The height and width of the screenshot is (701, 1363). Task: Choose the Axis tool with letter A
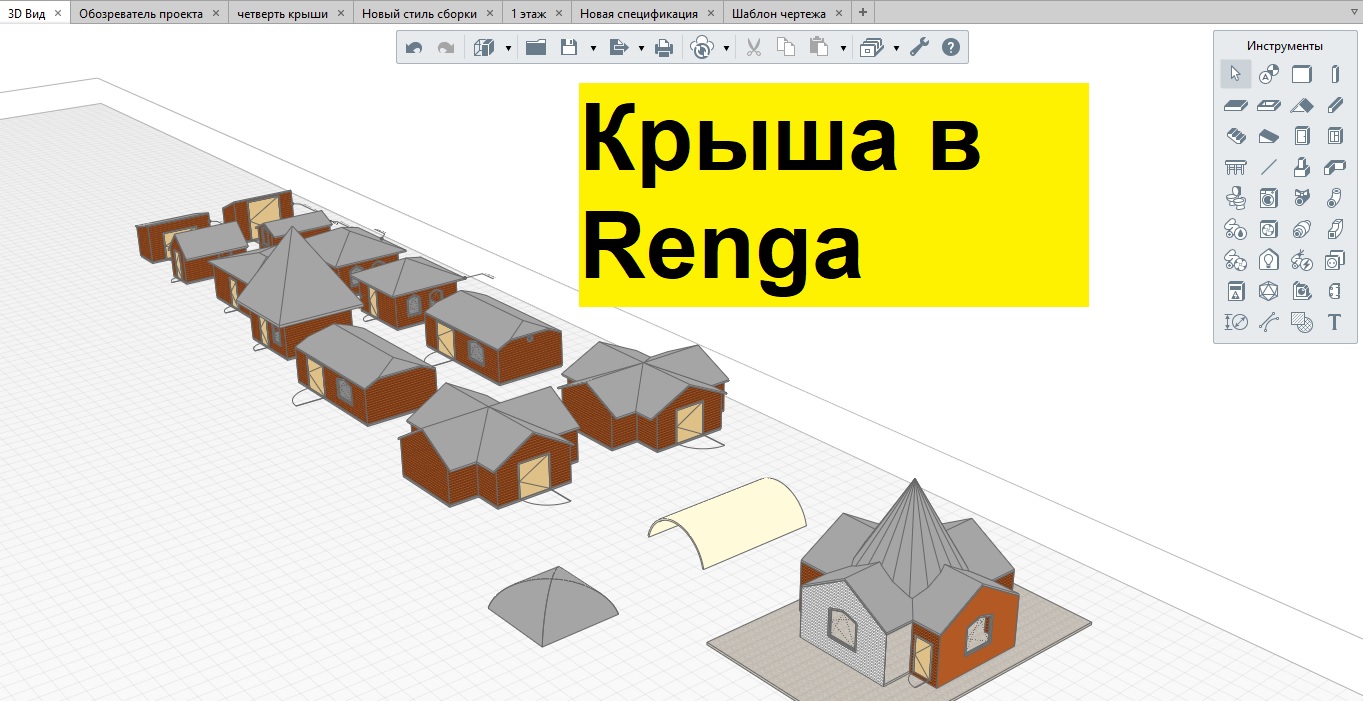coord(1268,74)
